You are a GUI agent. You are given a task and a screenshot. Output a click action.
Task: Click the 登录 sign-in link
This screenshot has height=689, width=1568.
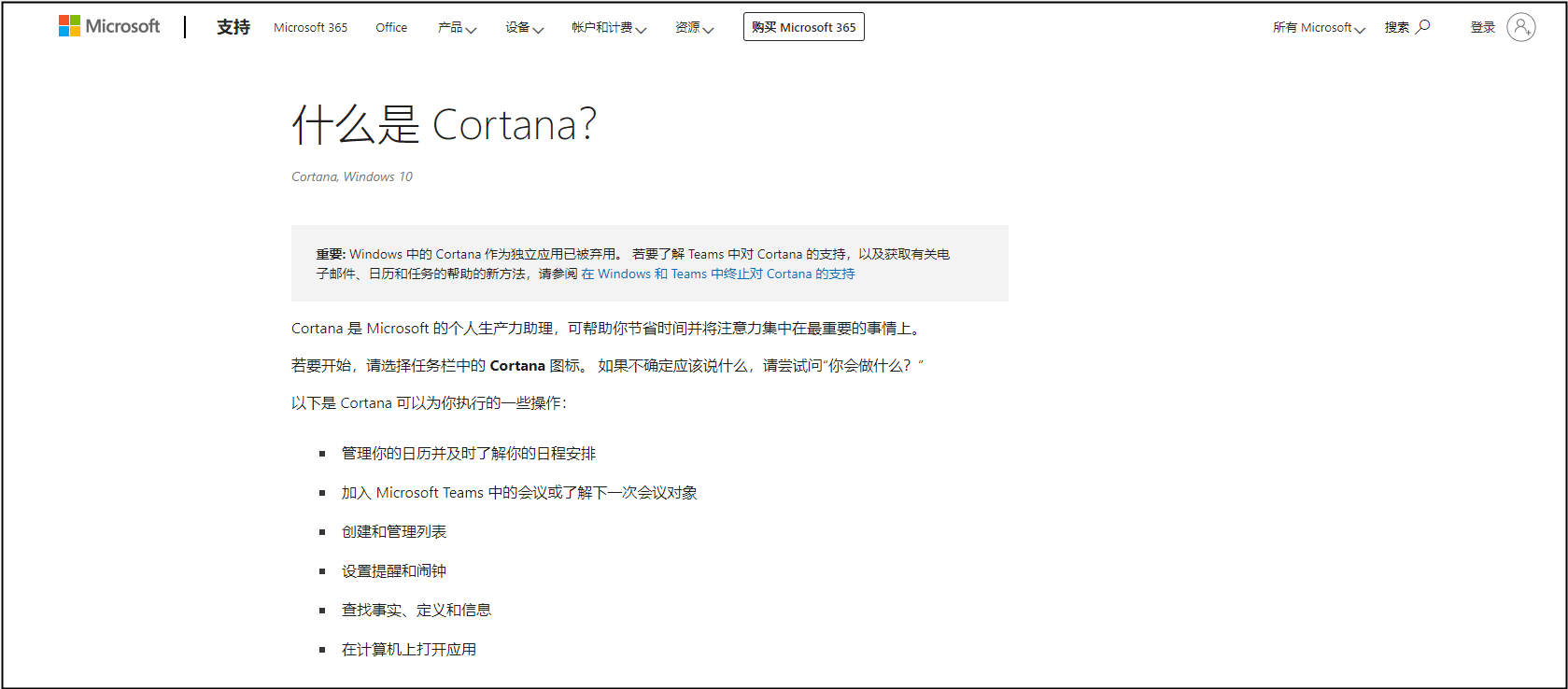coord(1483,27)
